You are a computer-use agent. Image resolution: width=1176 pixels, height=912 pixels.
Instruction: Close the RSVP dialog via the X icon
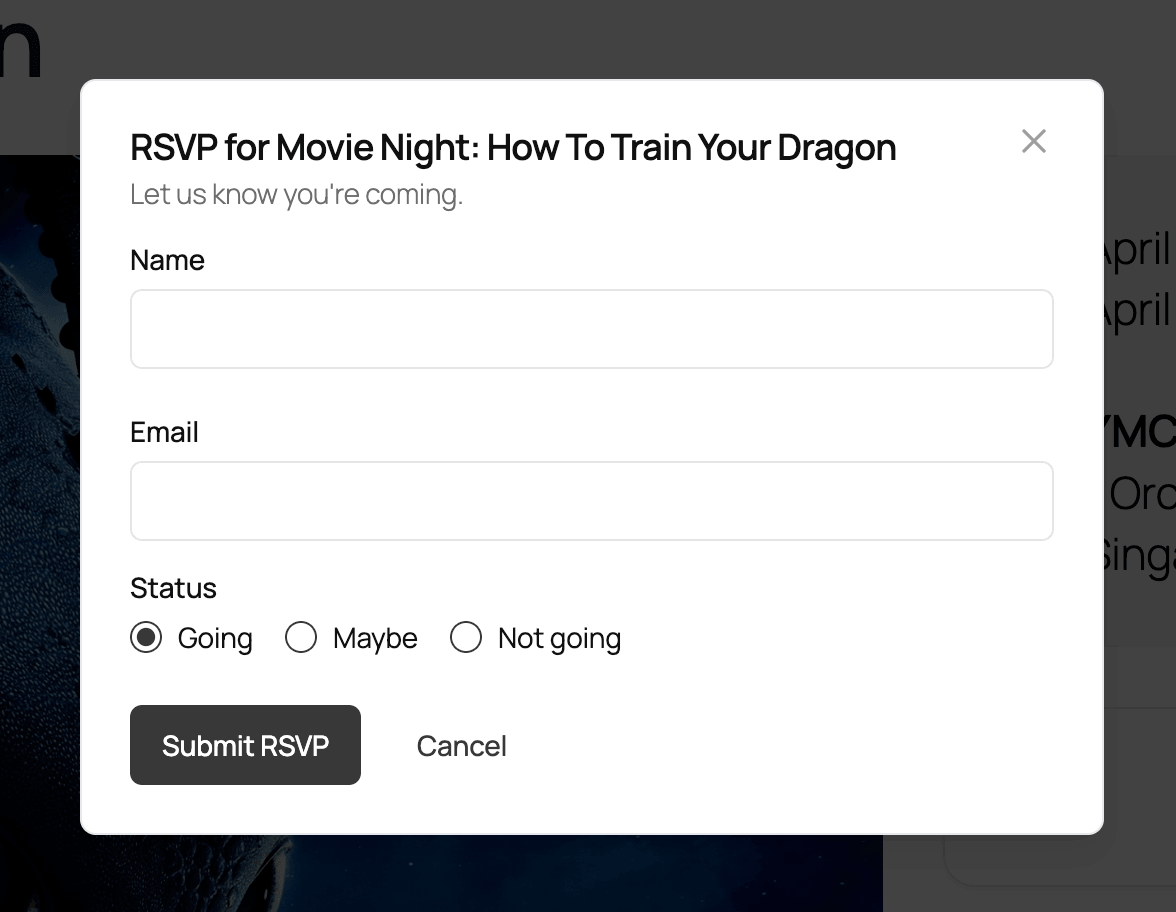coord(1033,141)
